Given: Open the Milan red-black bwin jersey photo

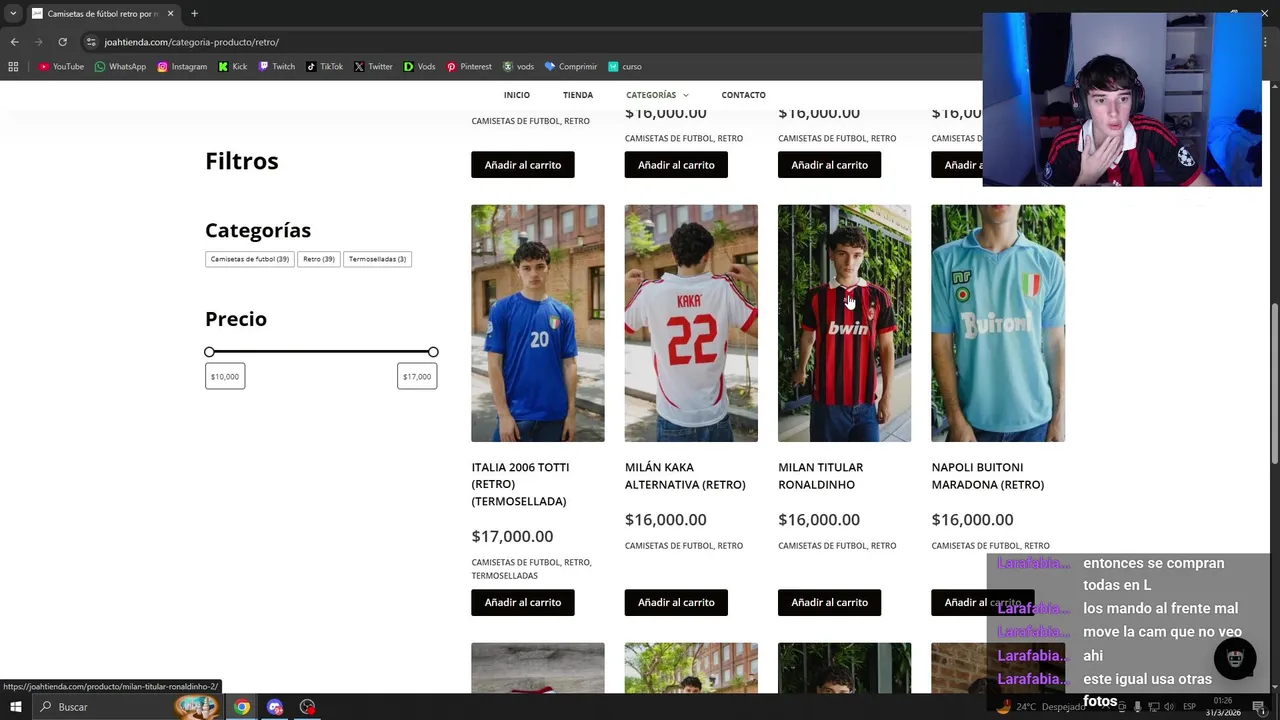Looking at the screenshot, I should (844, 323).
